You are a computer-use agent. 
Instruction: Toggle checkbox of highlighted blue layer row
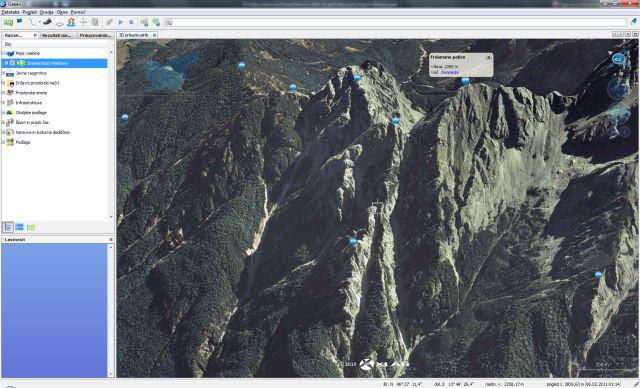point(12,63)
